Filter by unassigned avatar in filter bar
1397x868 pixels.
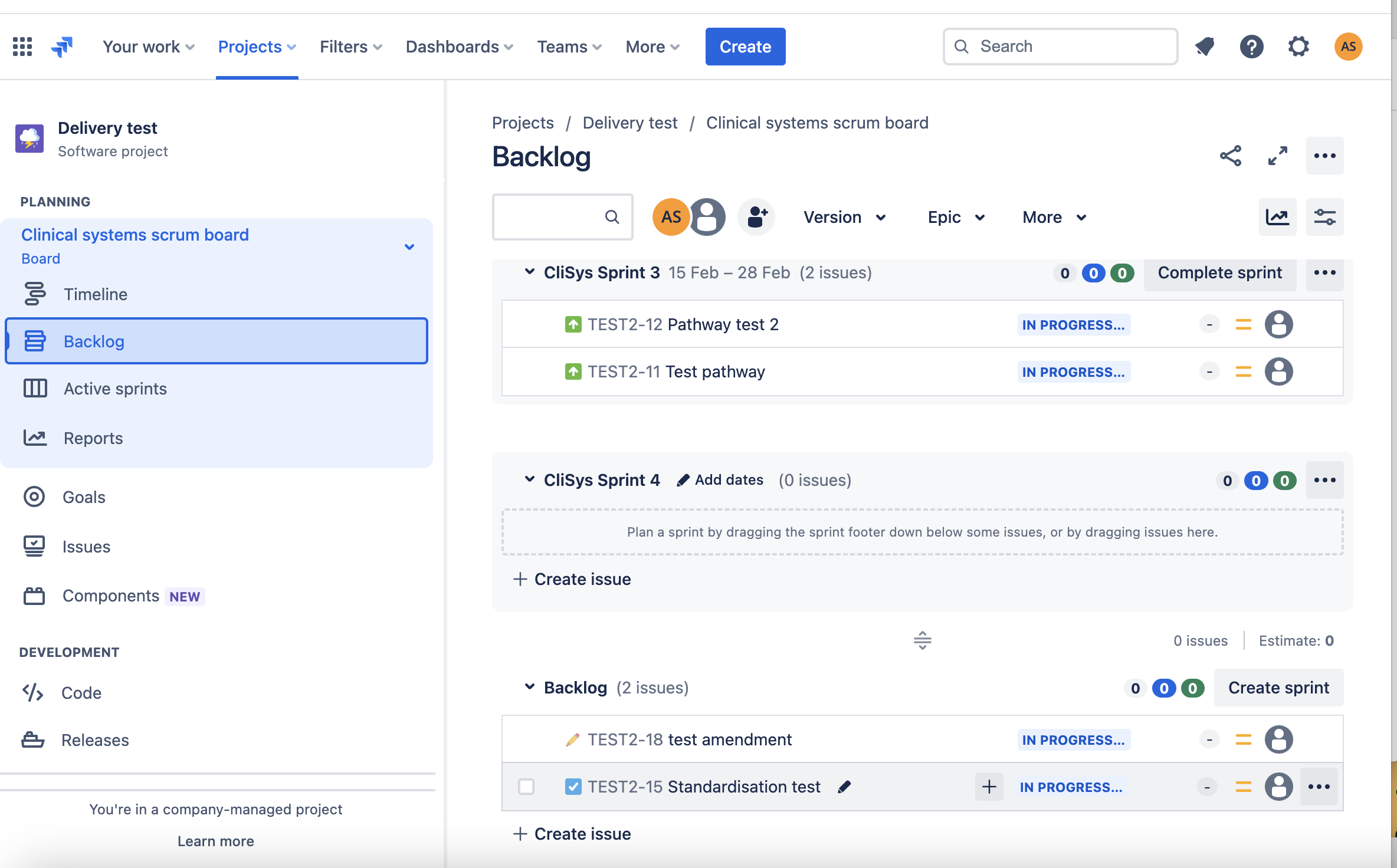pyautogui.click(x=707, y=218)
